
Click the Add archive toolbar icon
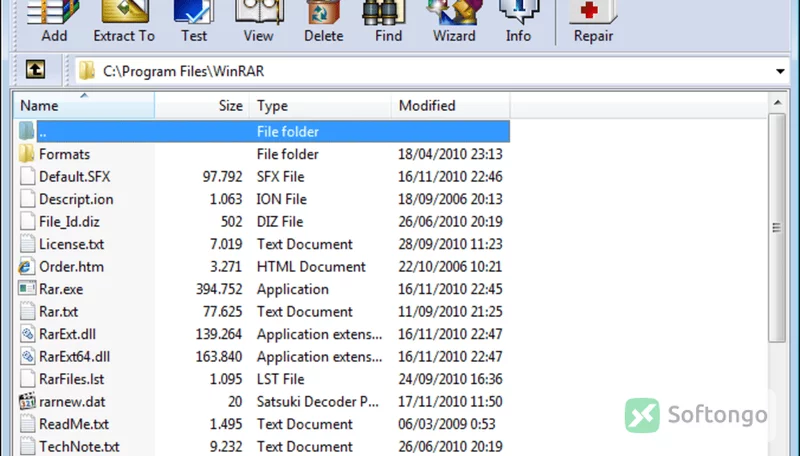pyautogui.click(x=54, y=20)
